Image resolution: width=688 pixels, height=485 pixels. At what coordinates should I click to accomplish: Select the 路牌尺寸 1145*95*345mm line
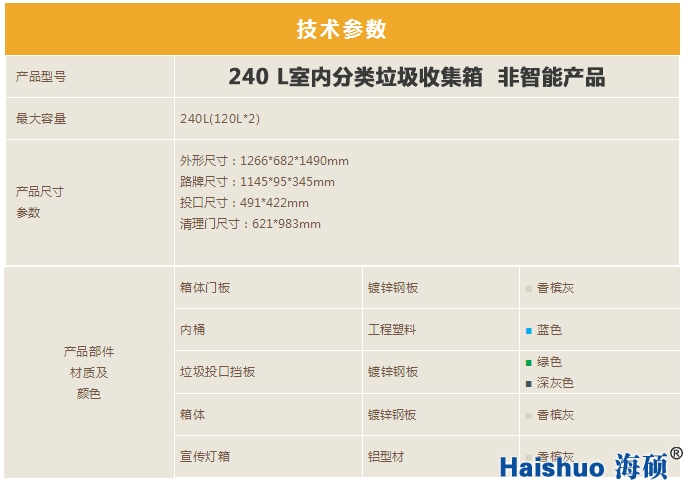(x=257, y=182)
